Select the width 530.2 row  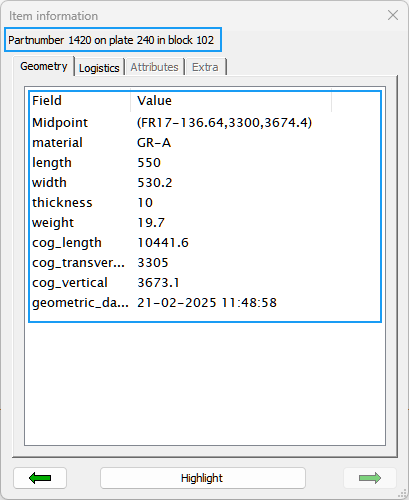(205, 183)
